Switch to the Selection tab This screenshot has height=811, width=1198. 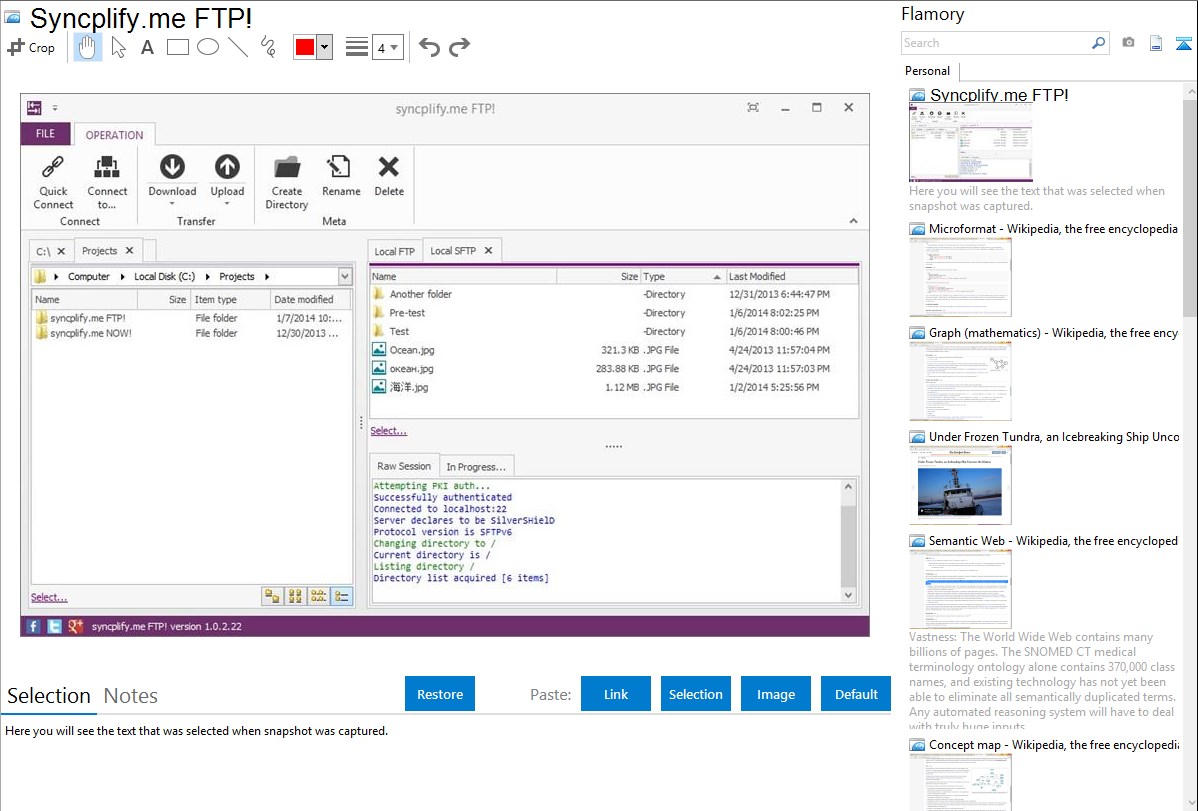click(49, 696)
